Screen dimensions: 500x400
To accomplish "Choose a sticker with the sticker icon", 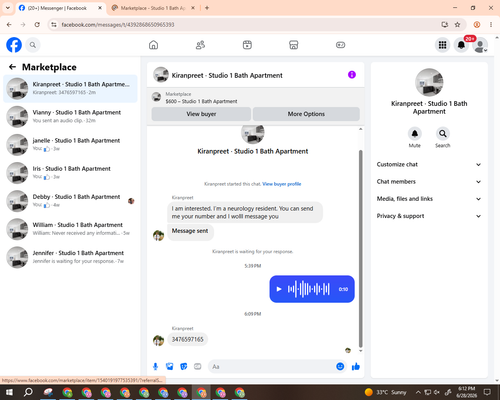I will point(184,367).
